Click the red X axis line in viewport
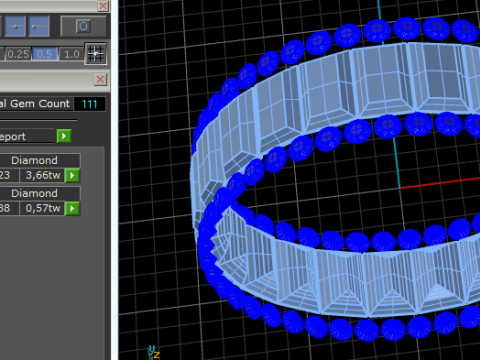Screen dimensions: 480x360 coord(440,183)
